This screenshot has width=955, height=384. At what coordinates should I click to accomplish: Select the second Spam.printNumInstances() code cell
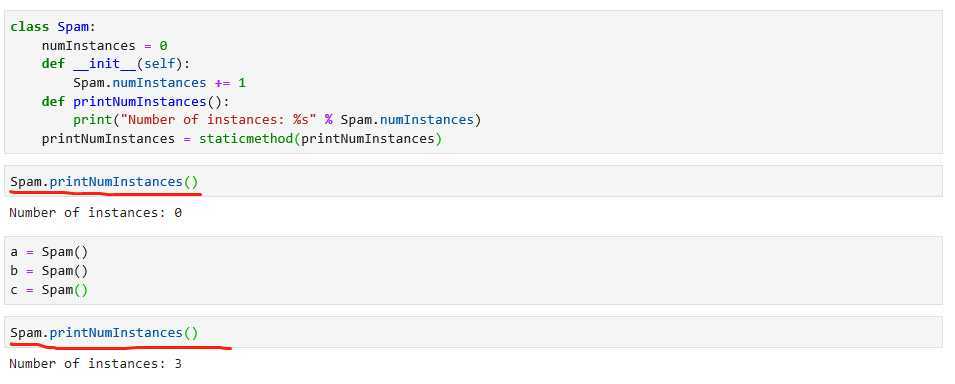tap(473, 332)
